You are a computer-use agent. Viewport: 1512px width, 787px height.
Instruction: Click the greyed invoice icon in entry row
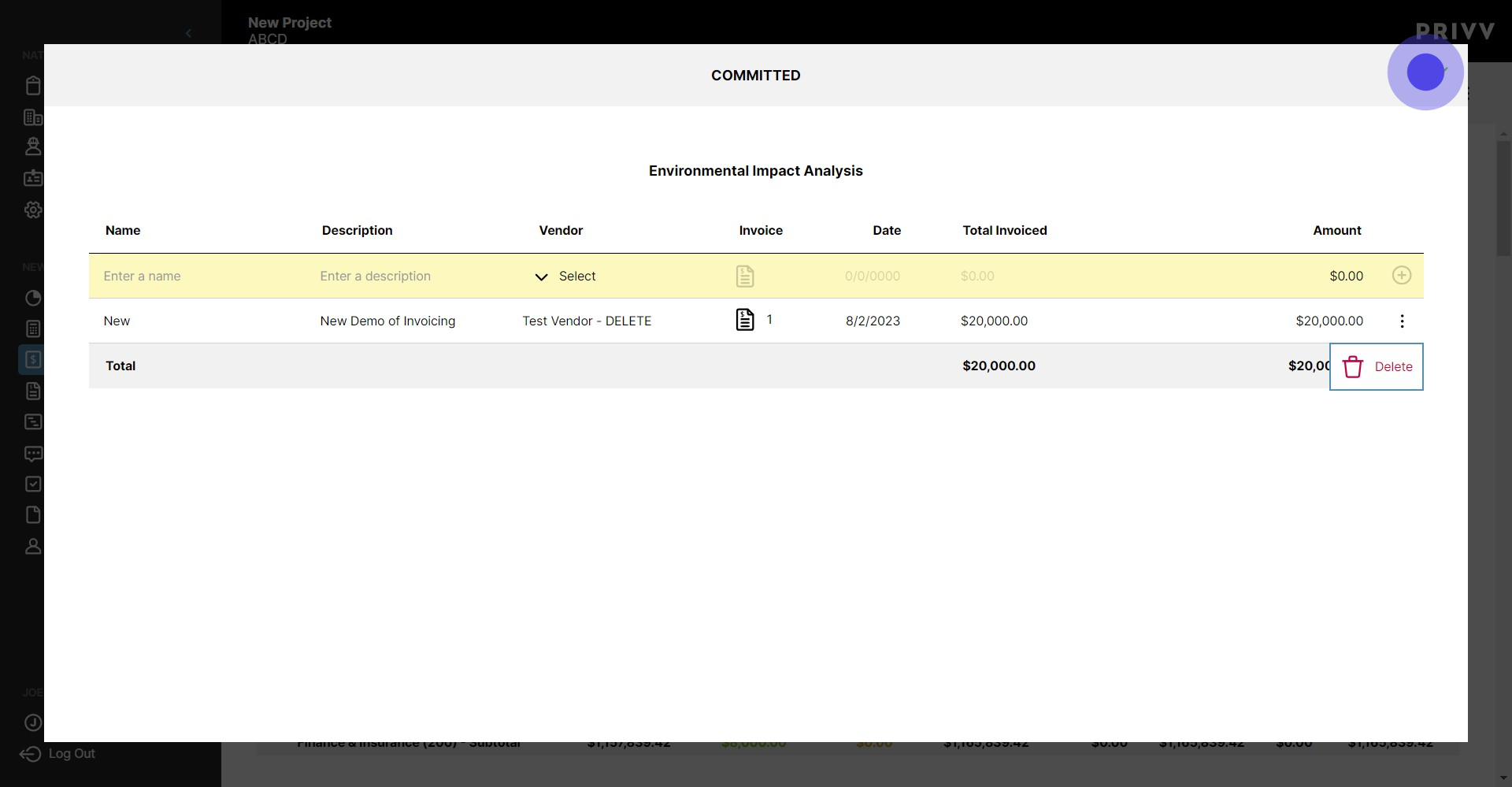coord(745,276)
